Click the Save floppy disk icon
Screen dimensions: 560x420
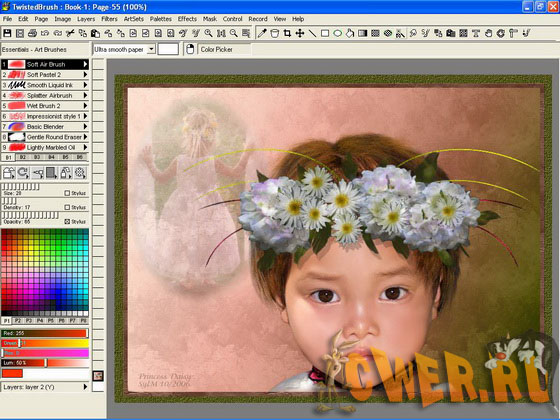click(7, 34)
